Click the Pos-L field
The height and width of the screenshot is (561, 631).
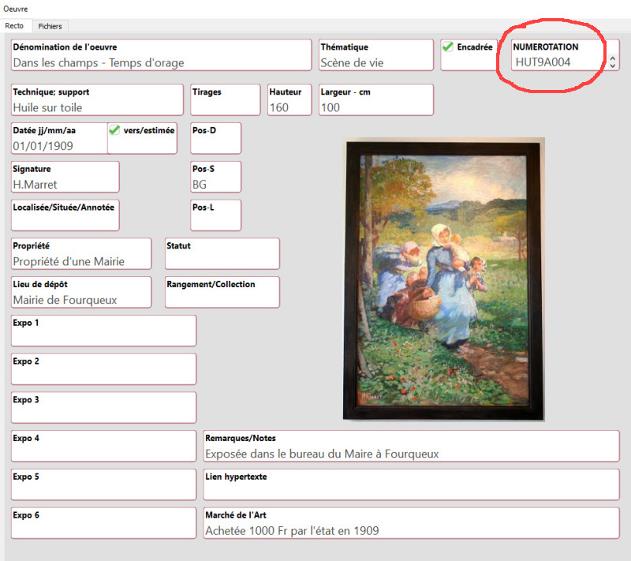coord(216,215)
